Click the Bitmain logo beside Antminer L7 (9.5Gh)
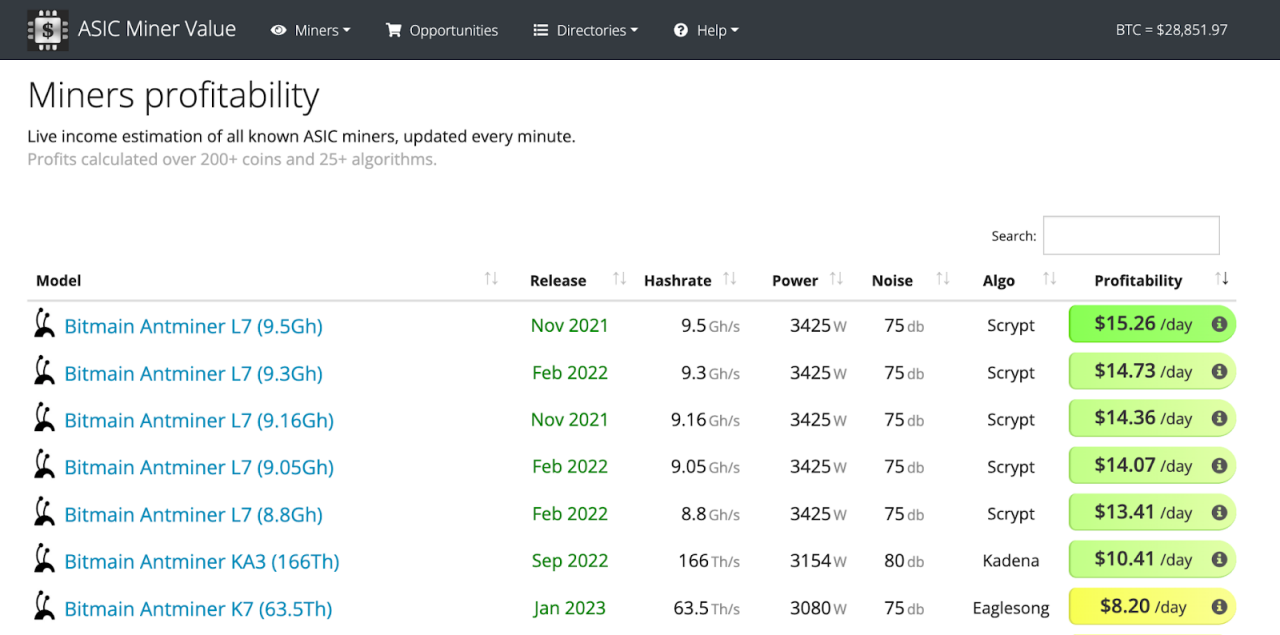This screenshot has height=635, width=1280. 44,324
